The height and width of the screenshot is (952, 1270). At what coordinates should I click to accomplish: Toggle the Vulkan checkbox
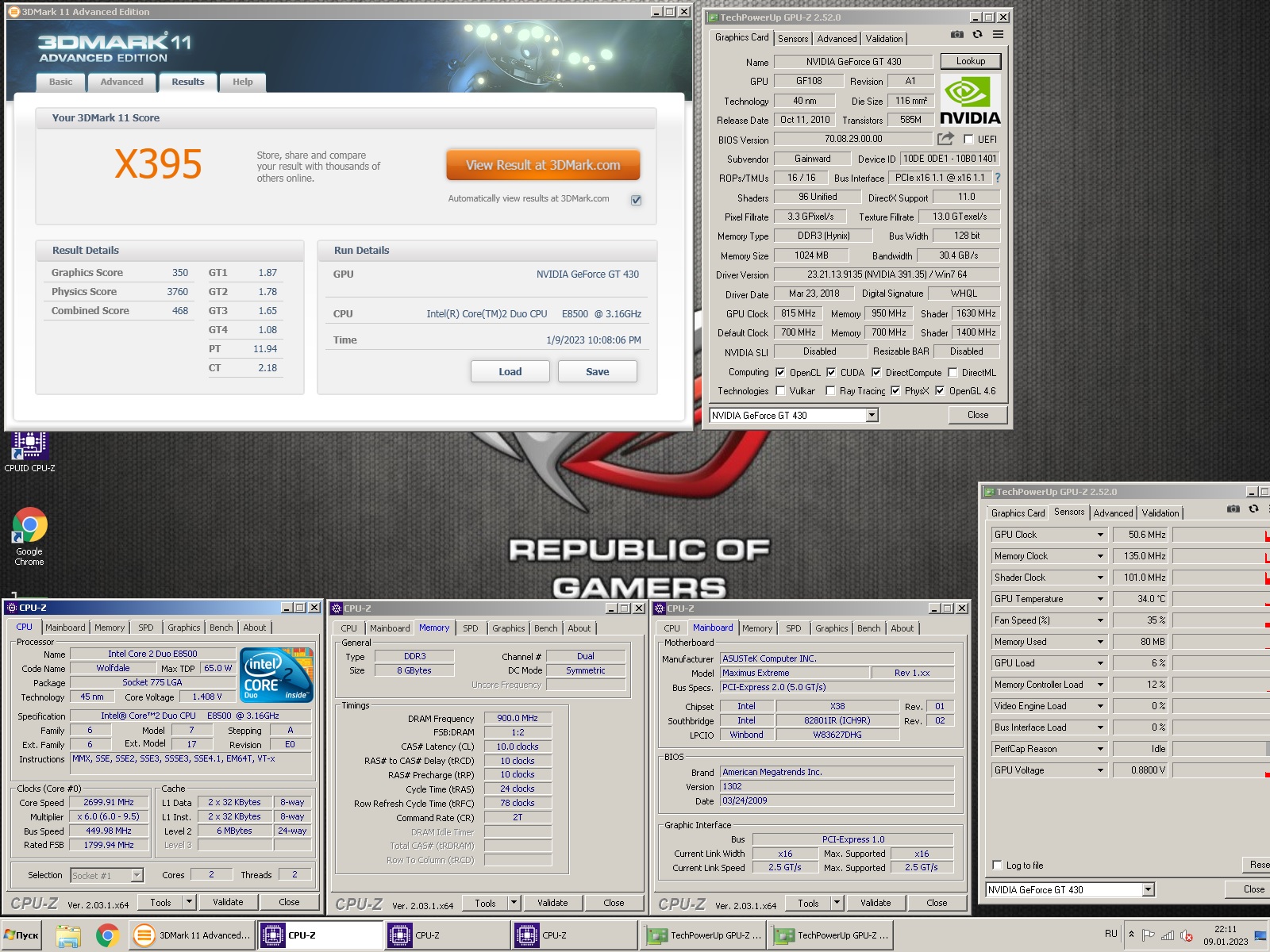tap(780, 390)
